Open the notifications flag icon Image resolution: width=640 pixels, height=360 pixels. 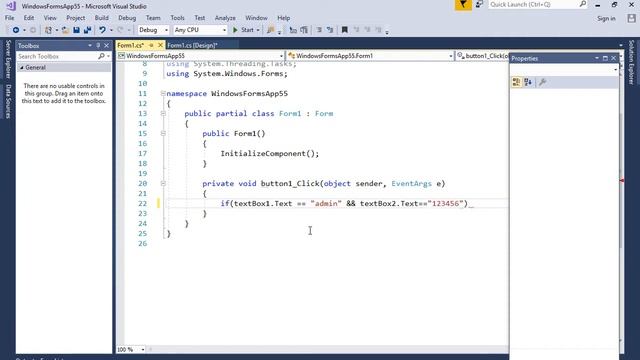coord(463,5)
